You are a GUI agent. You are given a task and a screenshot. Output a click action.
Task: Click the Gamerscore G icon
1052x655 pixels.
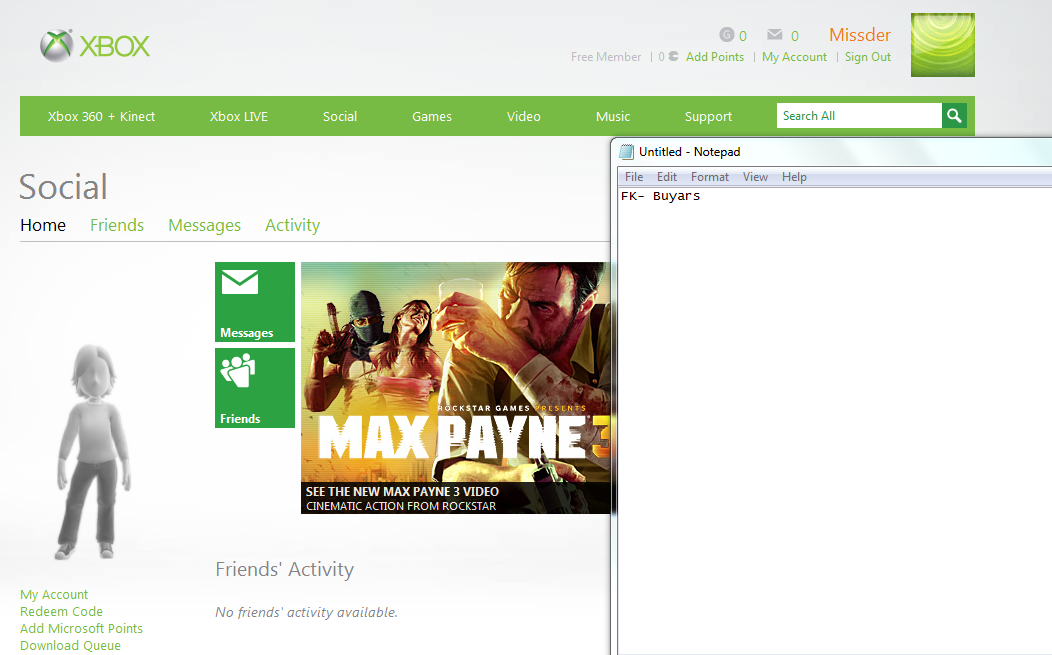(727, 34)
